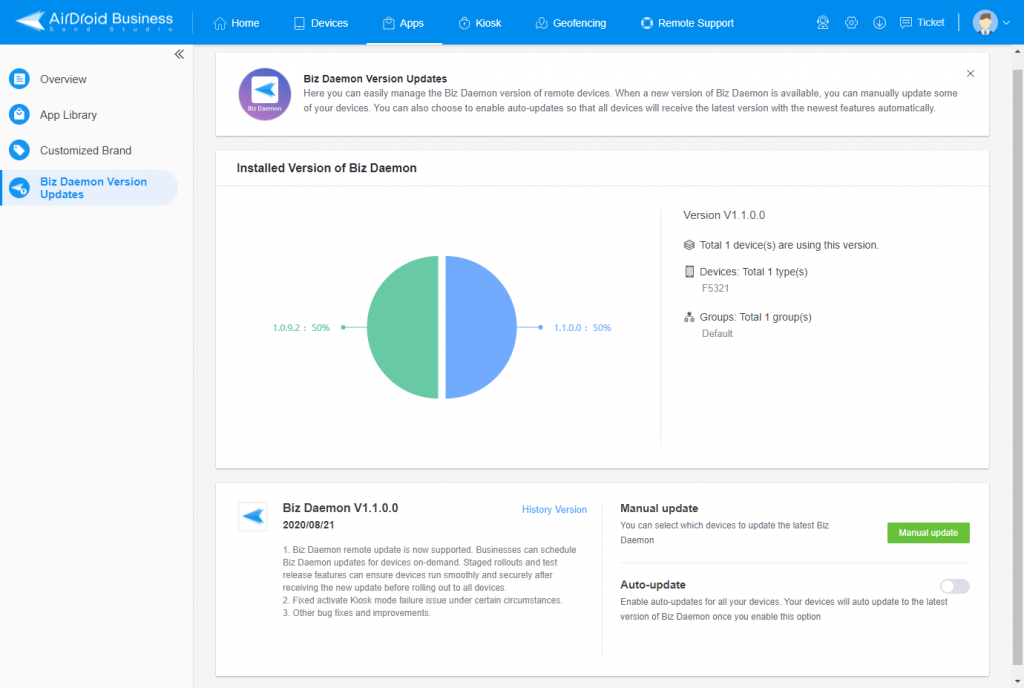The height and width of the screenshot is (688, 1024).
Task: Open the Ticket message icon
Action: pos(905,23)
